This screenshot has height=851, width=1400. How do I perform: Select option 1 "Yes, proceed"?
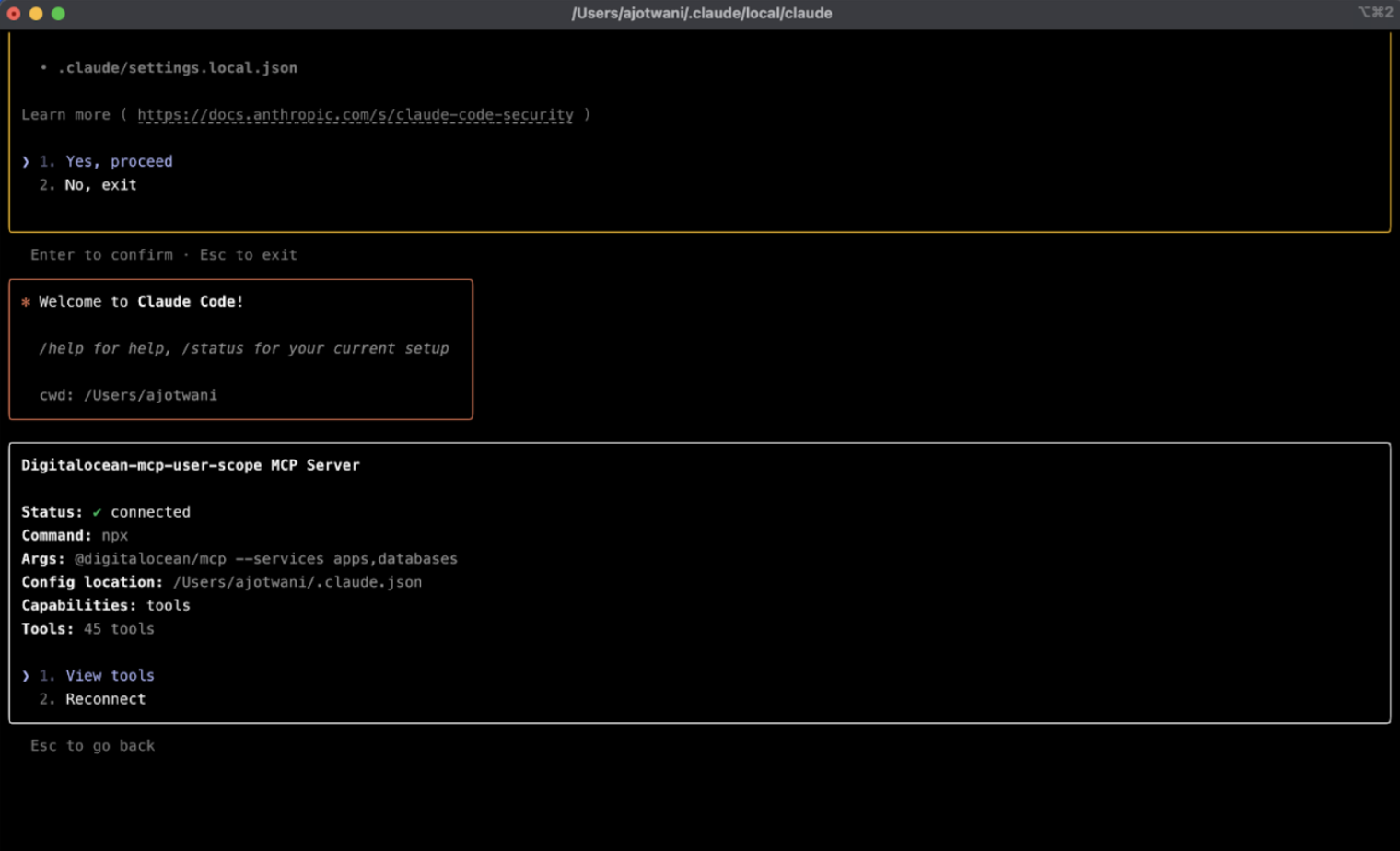pos(118,161)
